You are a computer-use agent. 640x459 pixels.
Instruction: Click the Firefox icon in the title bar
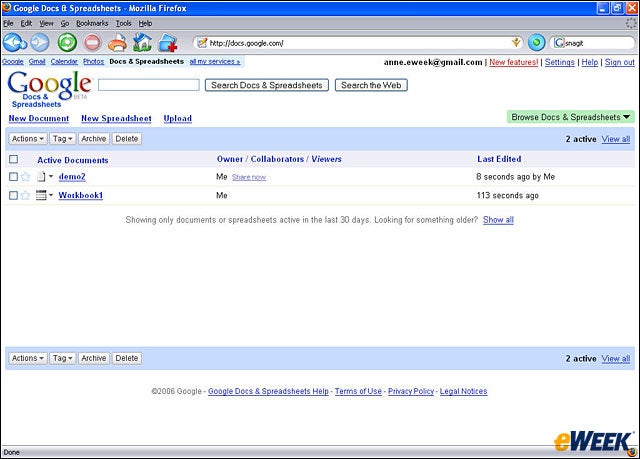tap(6, 7)
